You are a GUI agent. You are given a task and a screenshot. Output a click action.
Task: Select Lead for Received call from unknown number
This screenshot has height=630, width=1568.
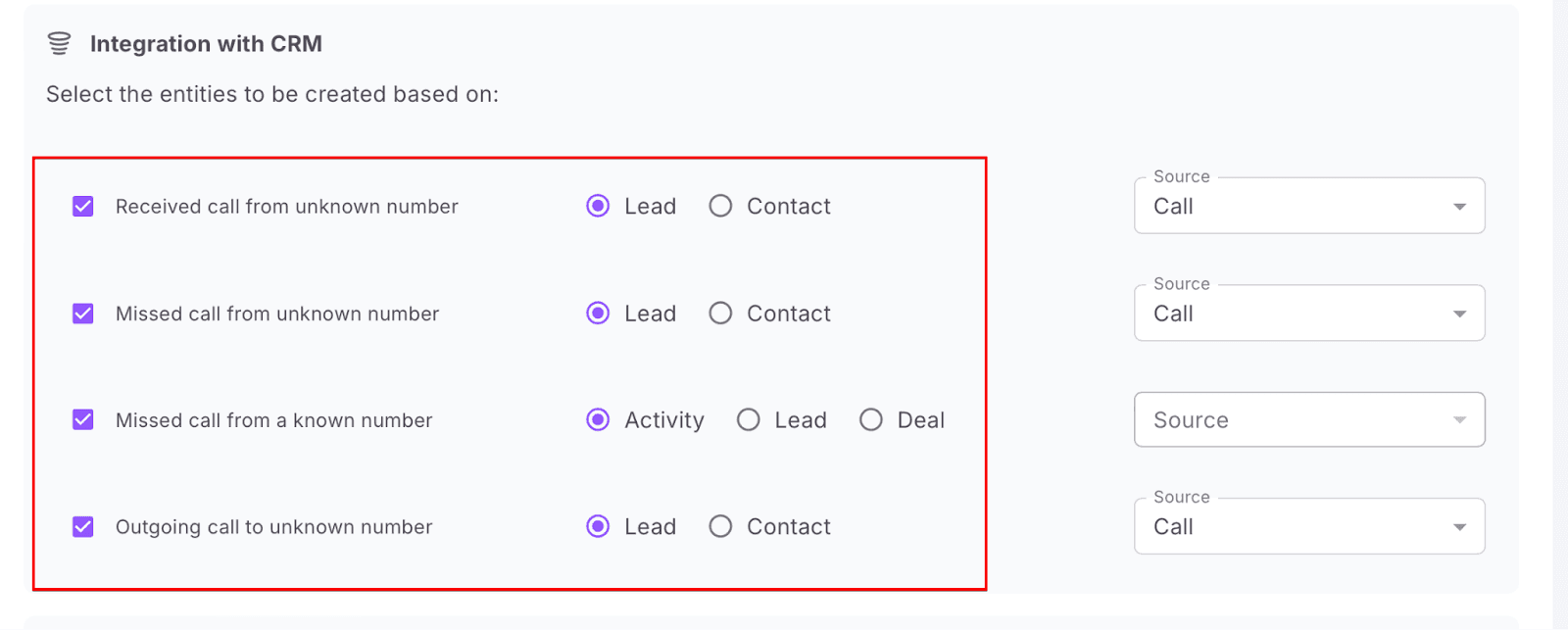tap(598, 207)
